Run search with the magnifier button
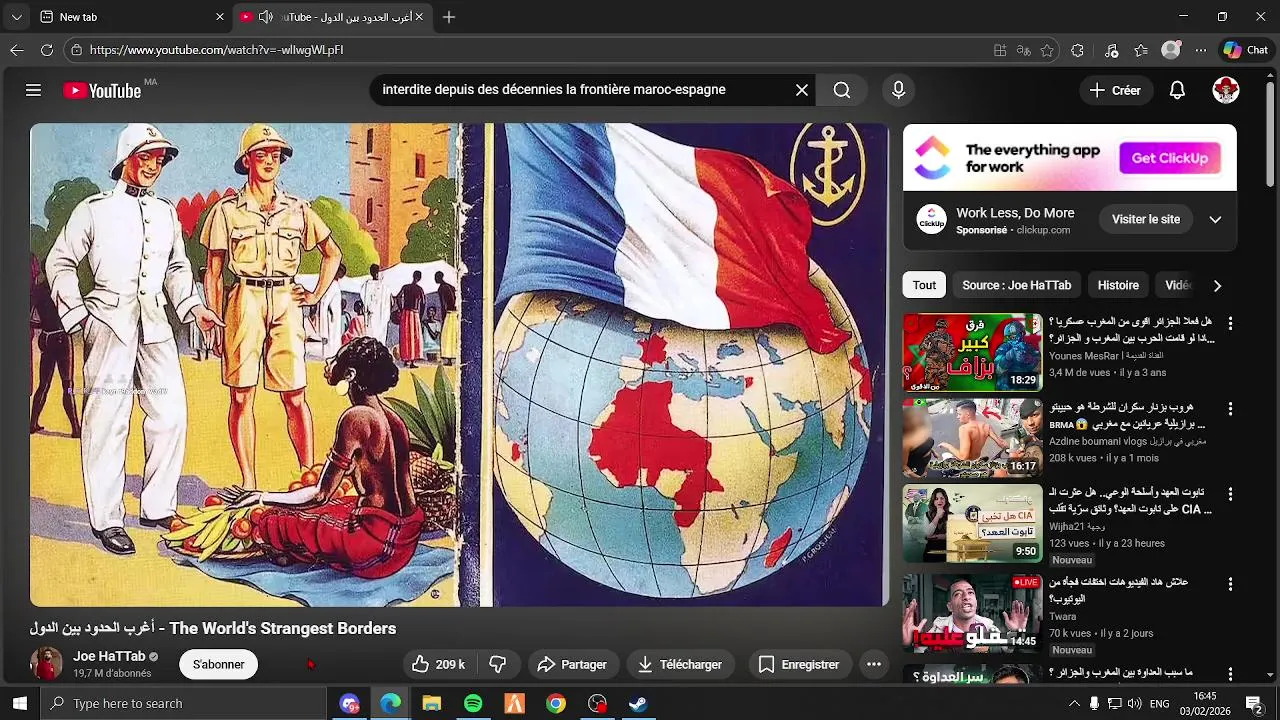Viewport: 1280px width, 720px height. click(842, 90)
